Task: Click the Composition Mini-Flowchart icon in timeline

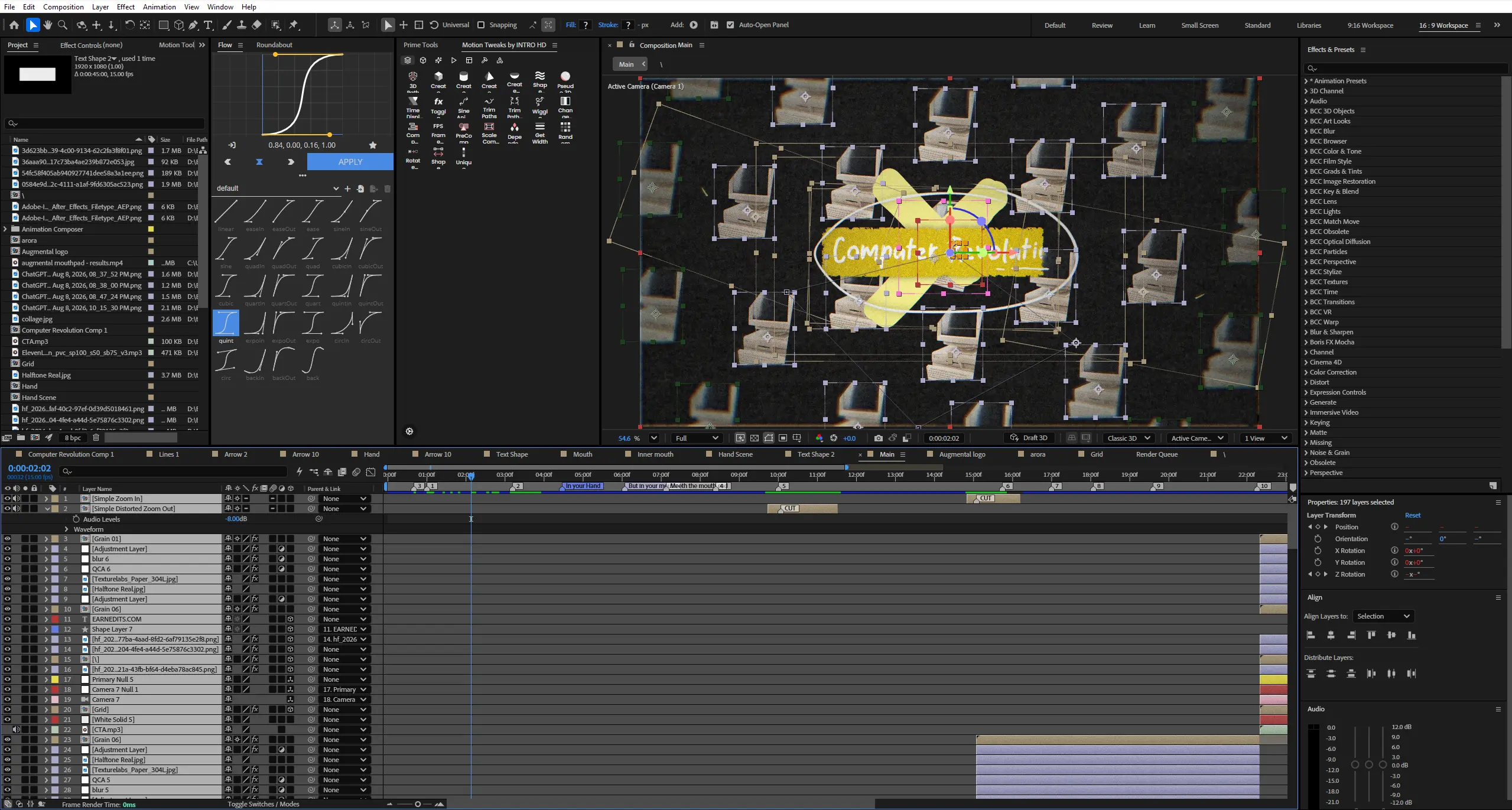Action: coord(314,471)
